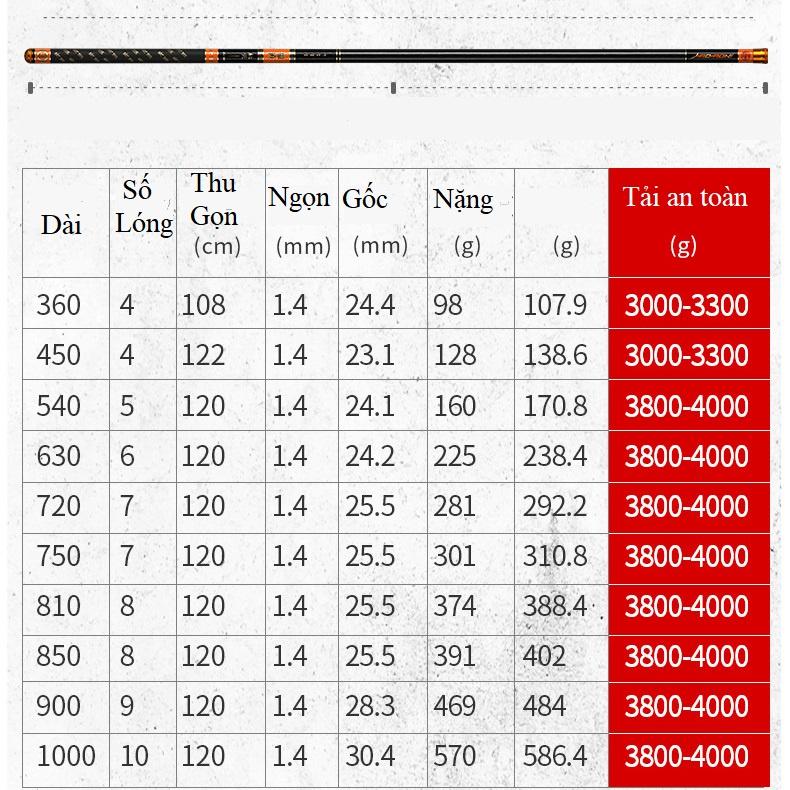Select length value 810

click(x=58, y=606)
